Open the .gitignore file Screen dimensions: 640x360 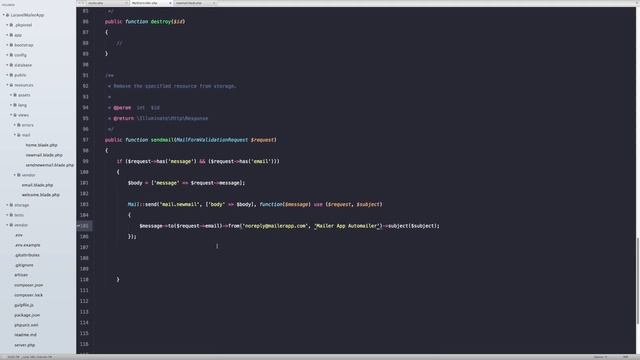pyautogui.click(x=24, y=265)
